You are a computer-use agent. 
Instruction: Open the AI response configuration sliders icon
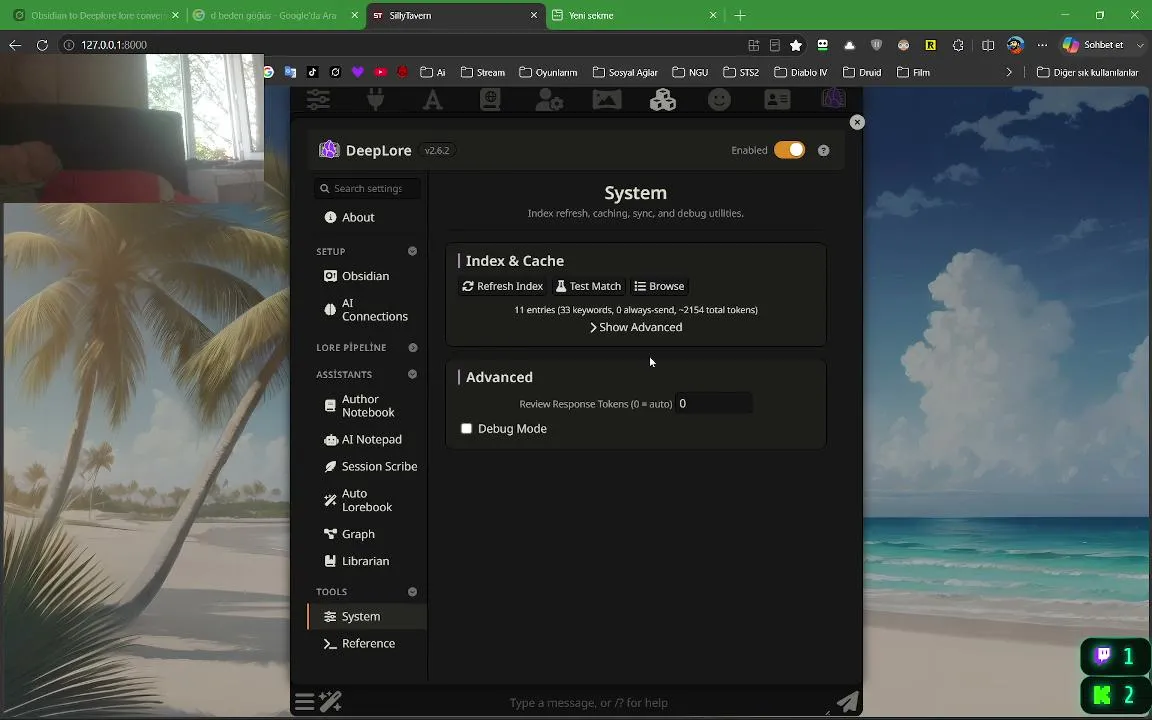[x=318, y=99]
